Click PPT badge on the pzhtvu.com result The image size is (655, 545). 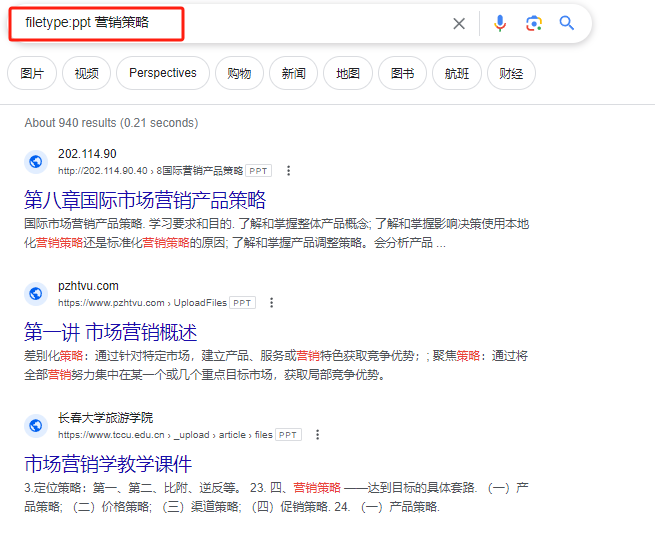point(242,303)
